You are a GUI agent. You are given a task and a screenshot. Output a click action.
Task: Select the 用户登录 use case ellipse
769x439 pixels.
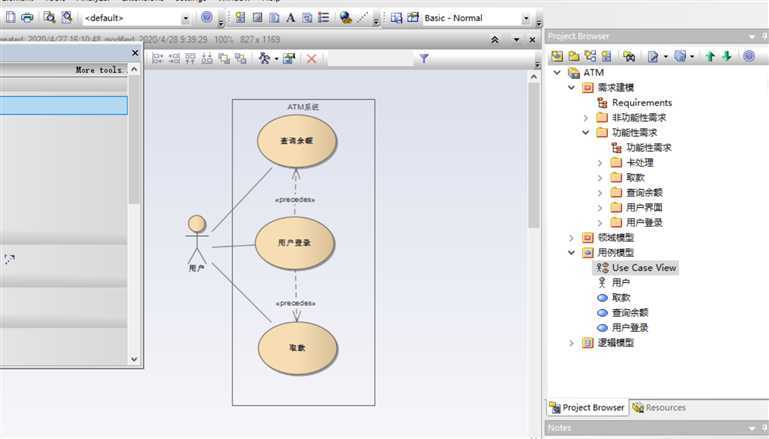point(295,243)
